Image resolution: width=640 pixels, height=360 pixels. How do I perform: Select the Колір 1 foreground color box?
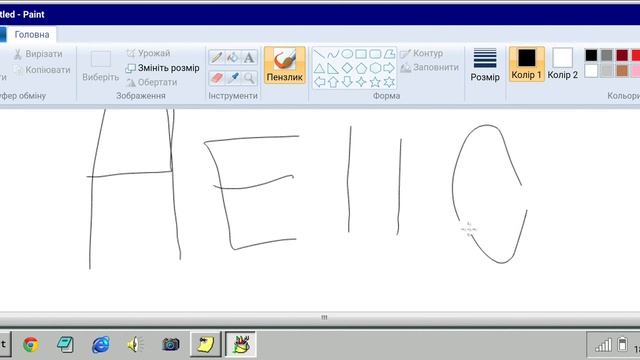tap(527, 64)
